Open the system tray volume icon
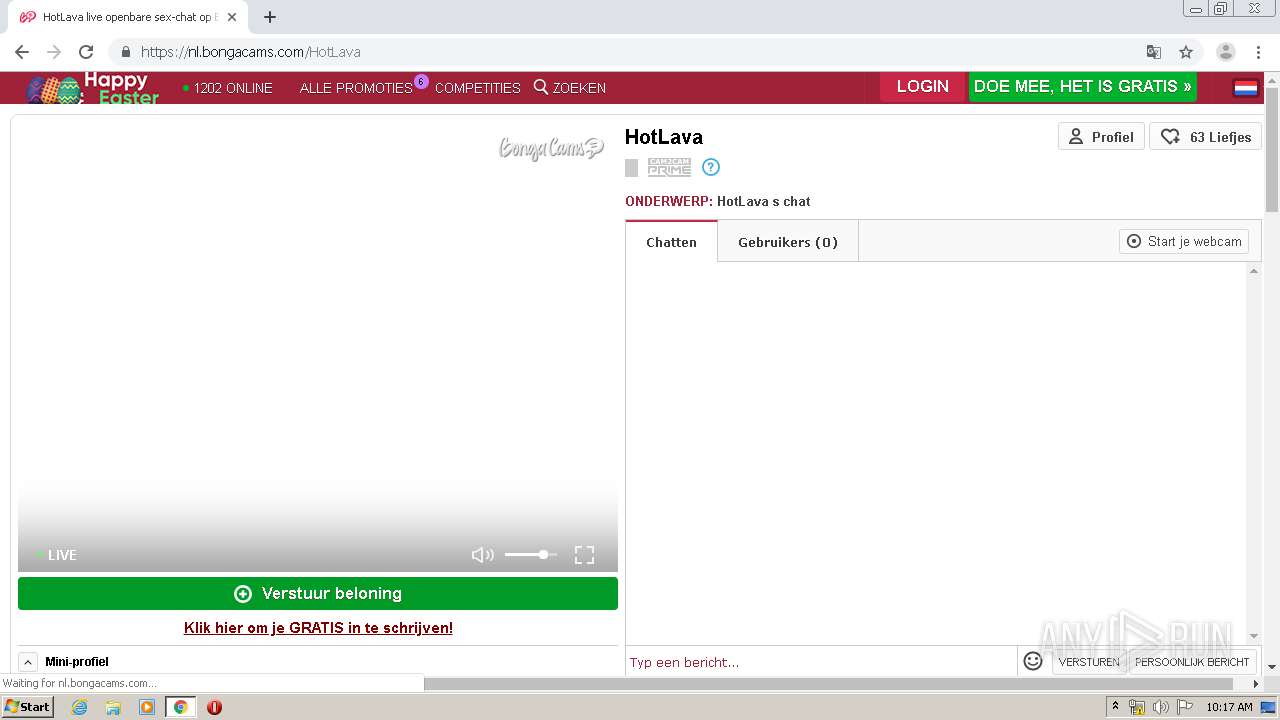Viewport: 1280px width, 720px height. (x=1161, y=707)
